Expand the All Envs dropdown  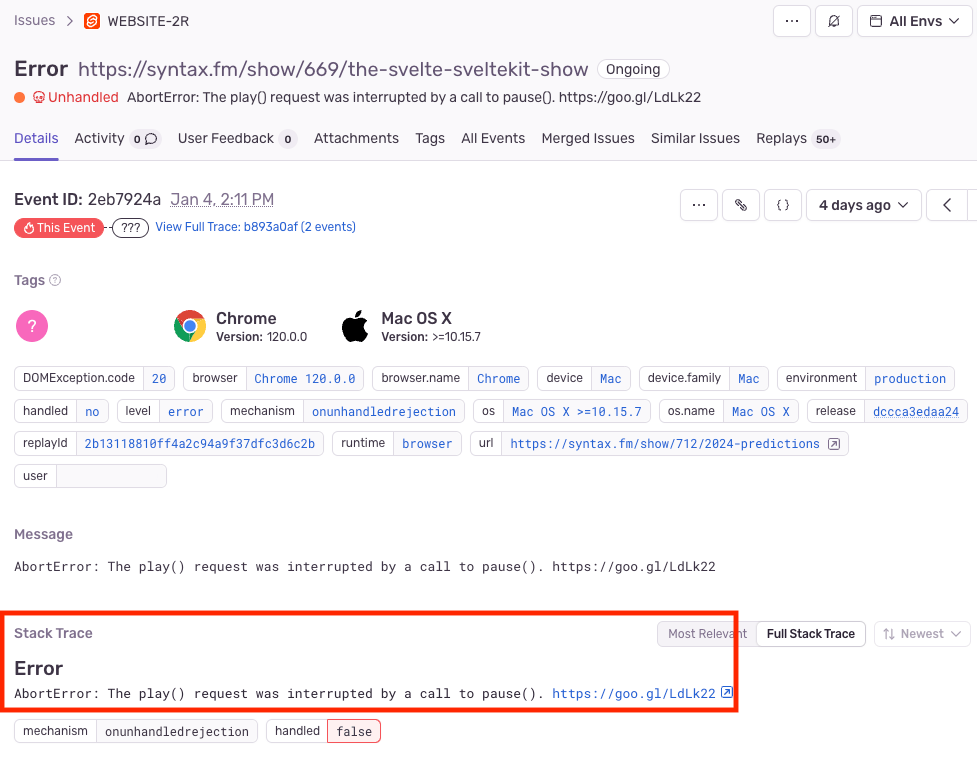[915, 21]
